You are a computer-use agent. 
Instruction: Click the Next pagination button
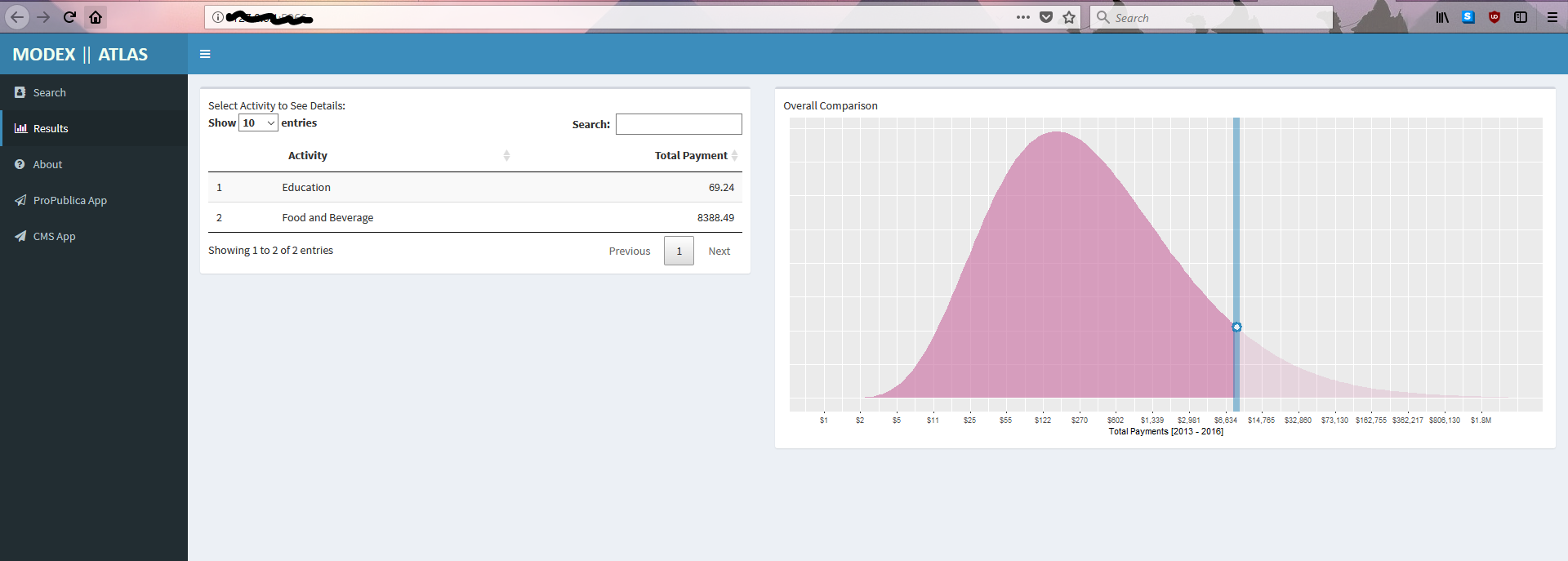click(719, 252)
